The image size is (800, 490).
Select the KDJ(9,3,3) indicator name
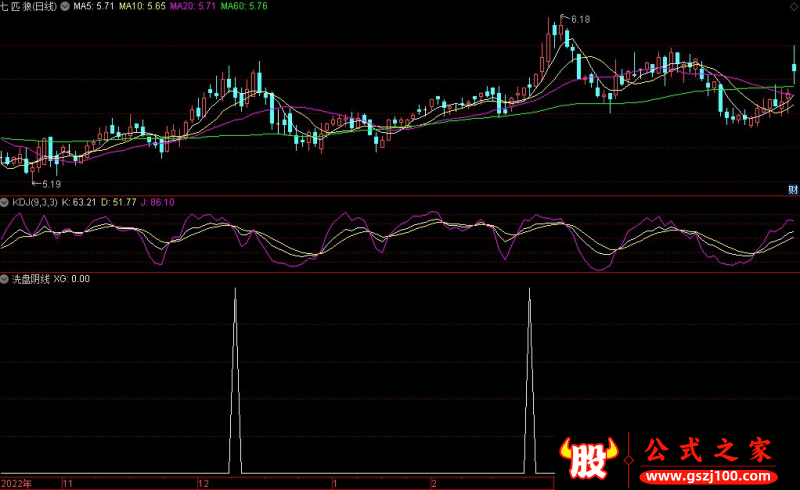click(x=35, y=202)
